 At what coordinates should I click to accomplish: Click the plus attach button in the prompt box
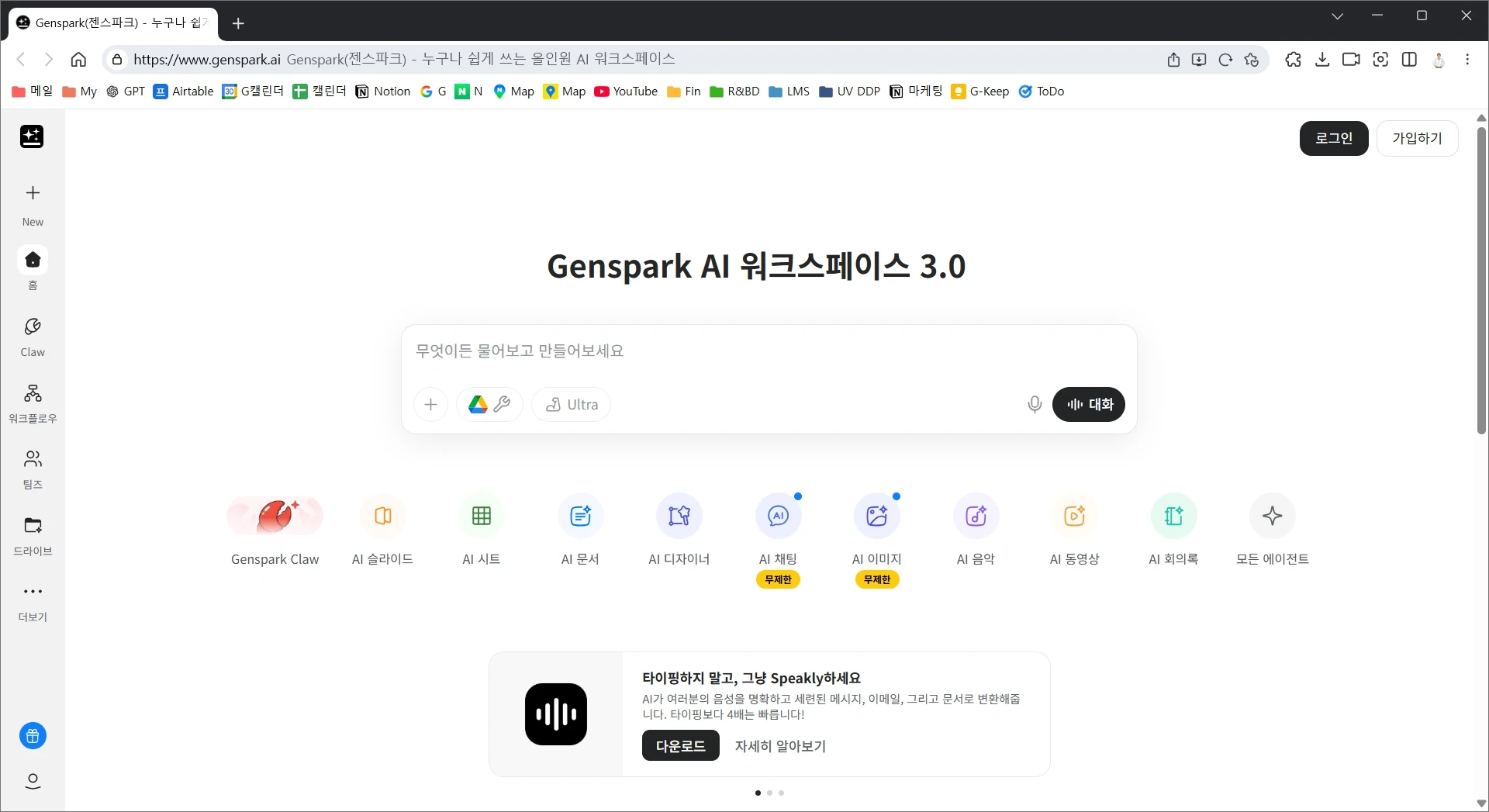(x=431, y=404)
